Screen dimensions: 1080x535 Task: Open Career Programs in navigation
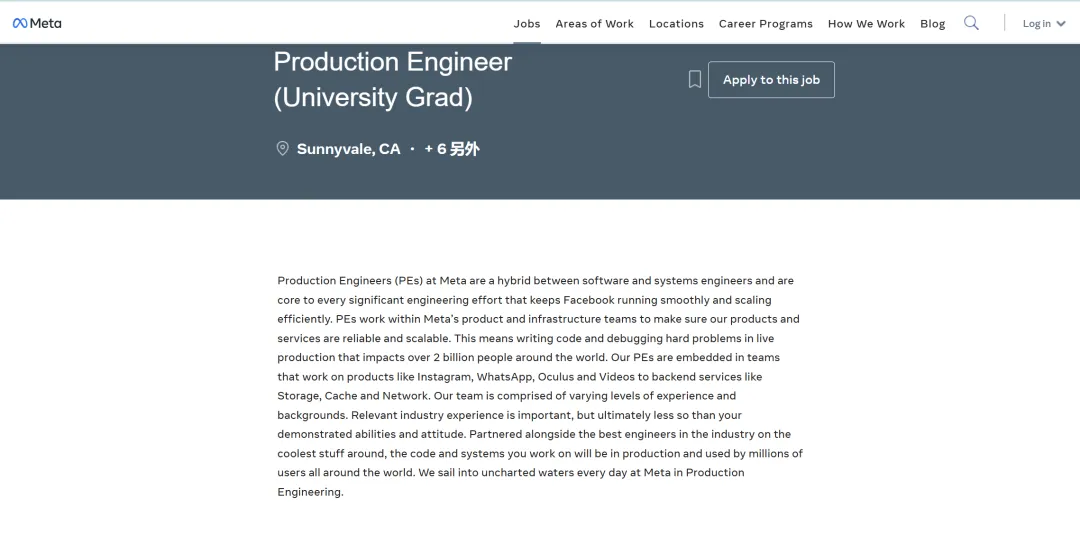tap(766, 23)
